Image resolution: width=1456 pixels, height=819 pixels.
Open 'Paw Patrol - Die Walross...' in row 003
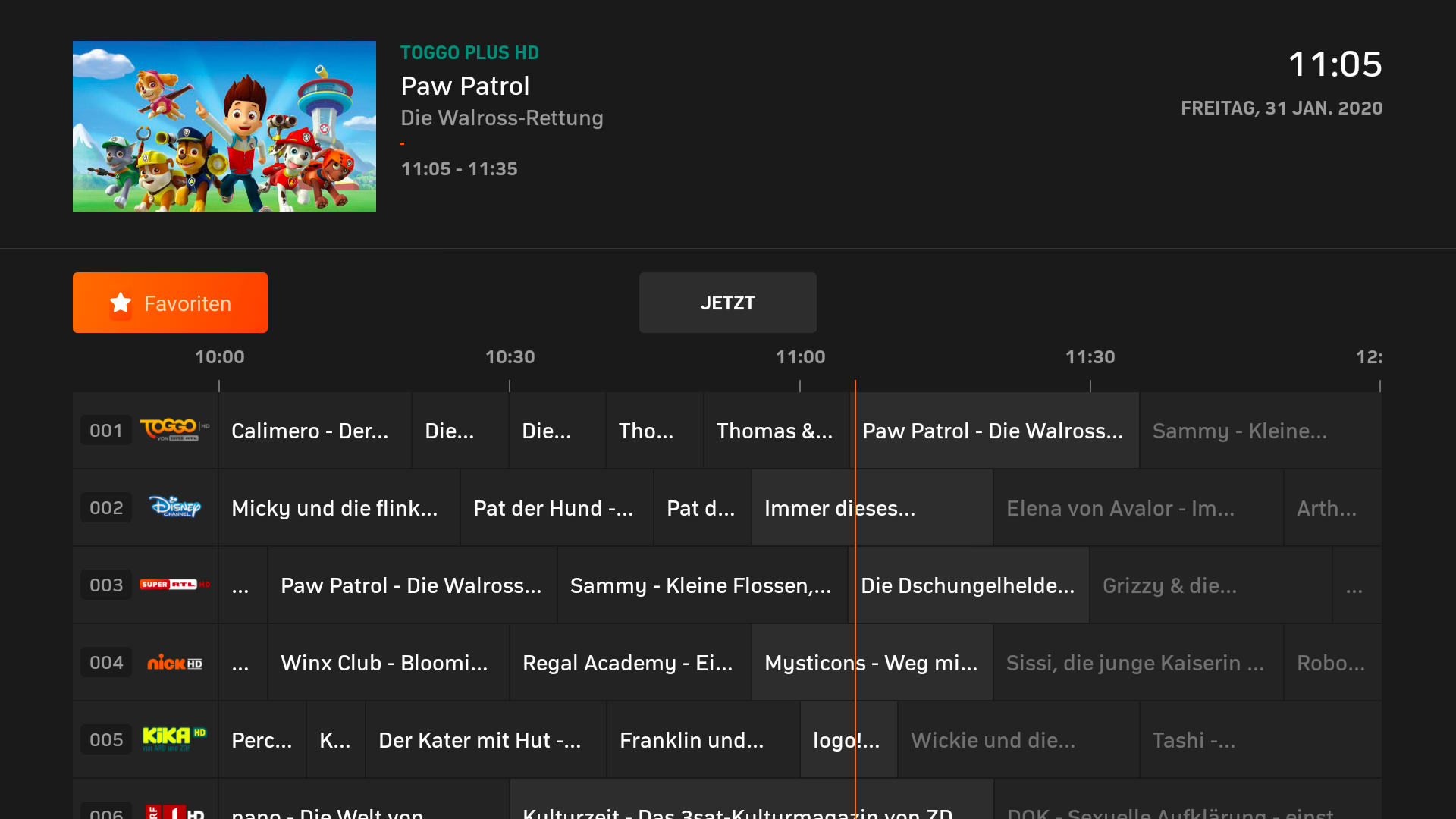point(412,585)
